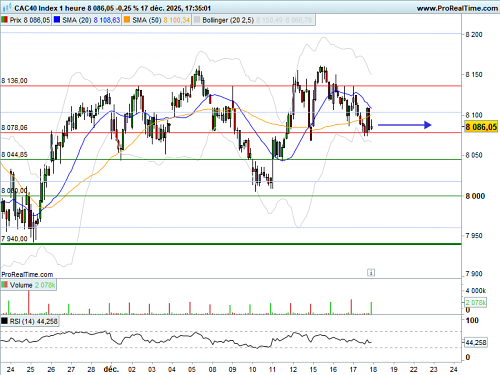500x375 pixels.
Task: Click the 7 900 price axis label
Action: (474, 274)
